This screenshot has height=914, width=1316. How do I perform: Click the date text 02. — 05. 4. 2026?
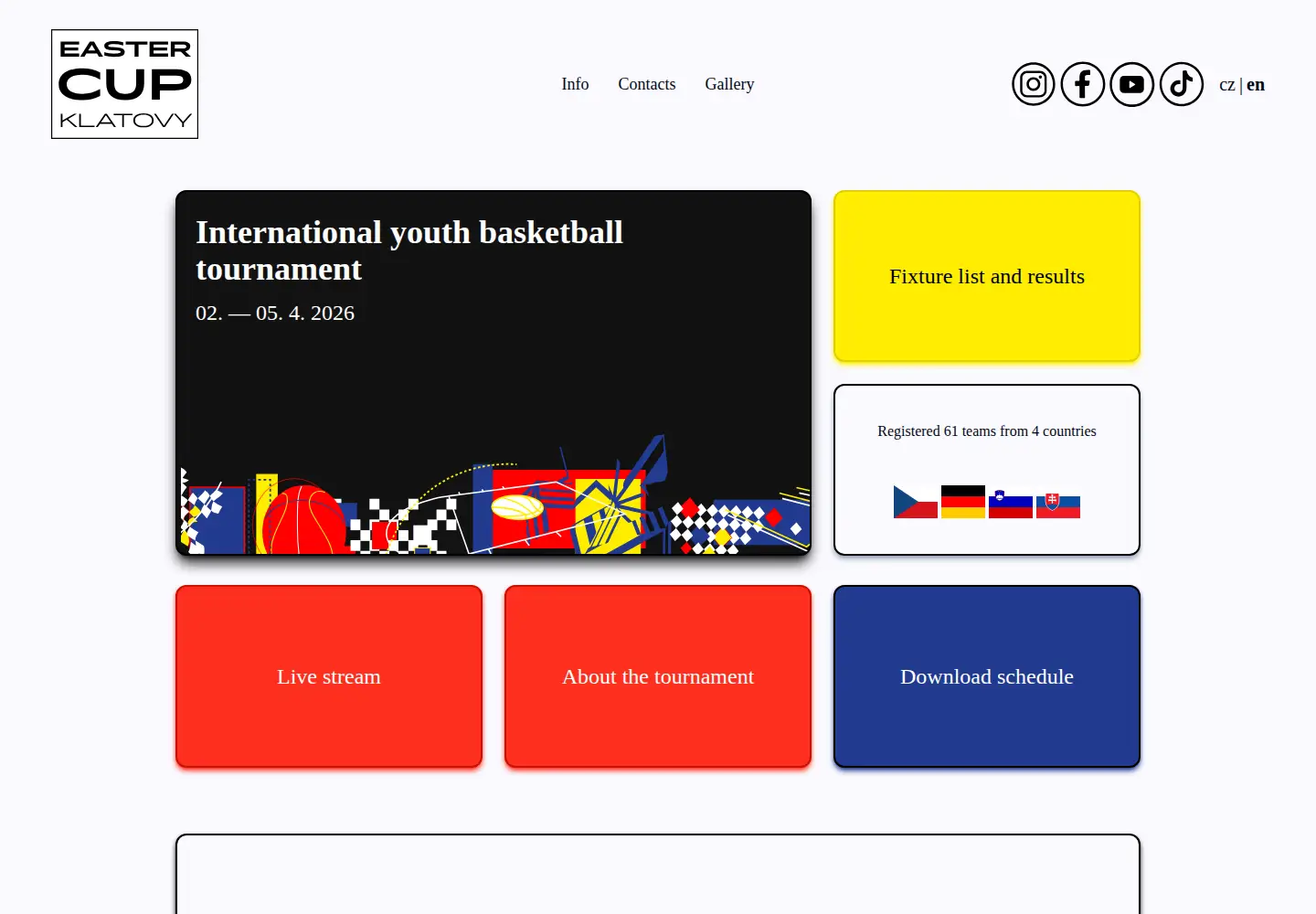275,313
